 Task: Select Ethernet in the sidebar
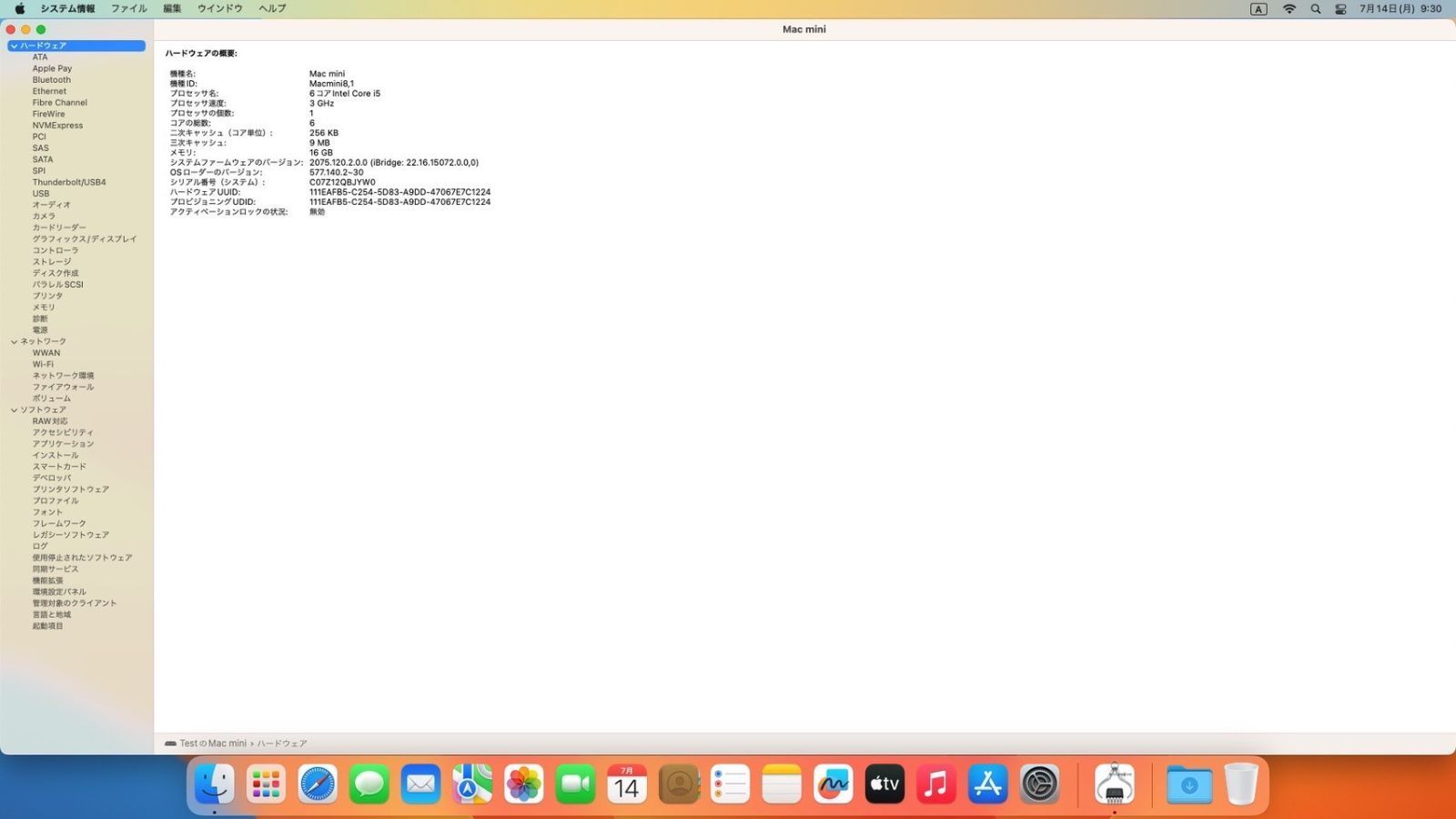pyautogui.click(x=49, y=91)
